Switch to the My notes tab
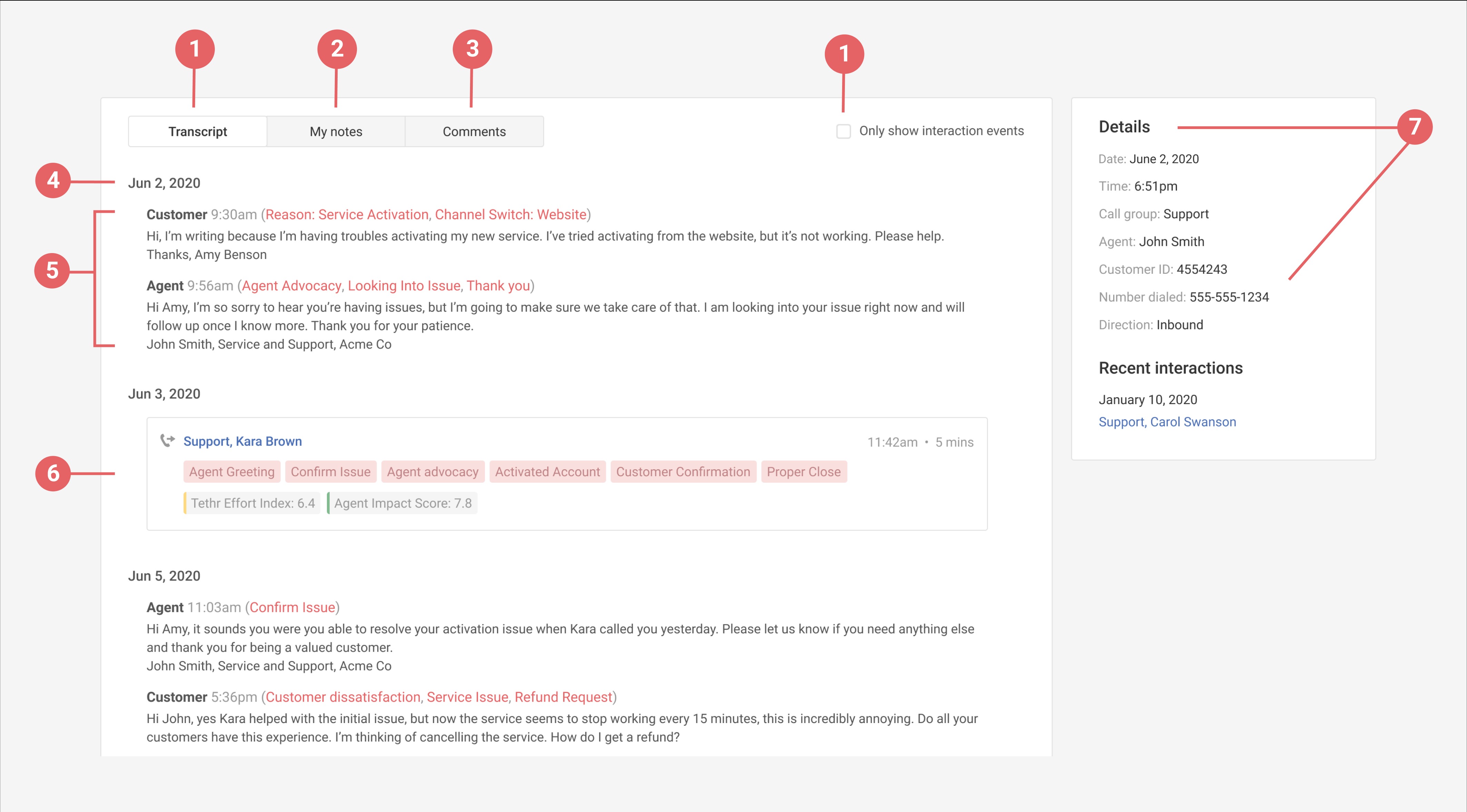This screenshot has width=1467, height=812. (x=336, y=131)
